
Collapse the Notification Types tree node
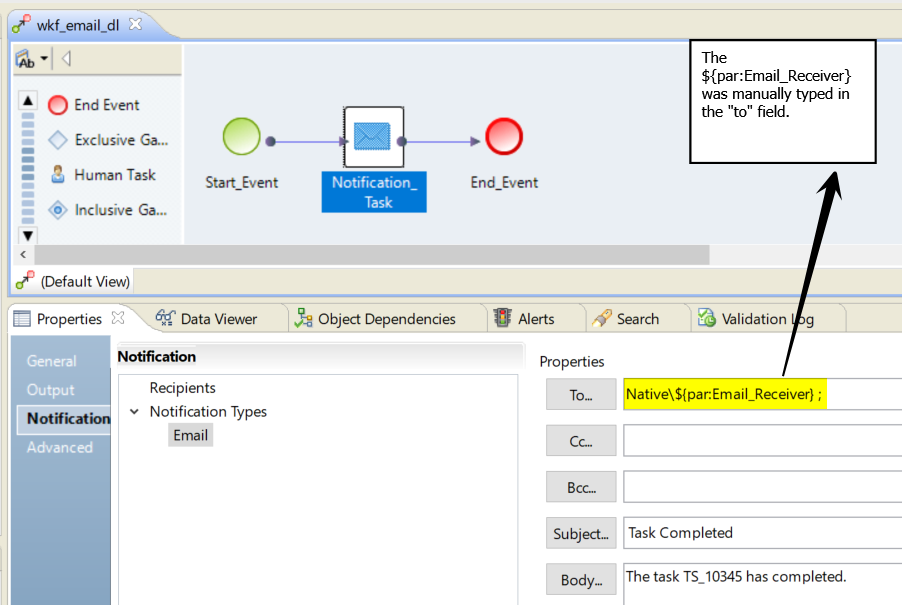[134, 412]
